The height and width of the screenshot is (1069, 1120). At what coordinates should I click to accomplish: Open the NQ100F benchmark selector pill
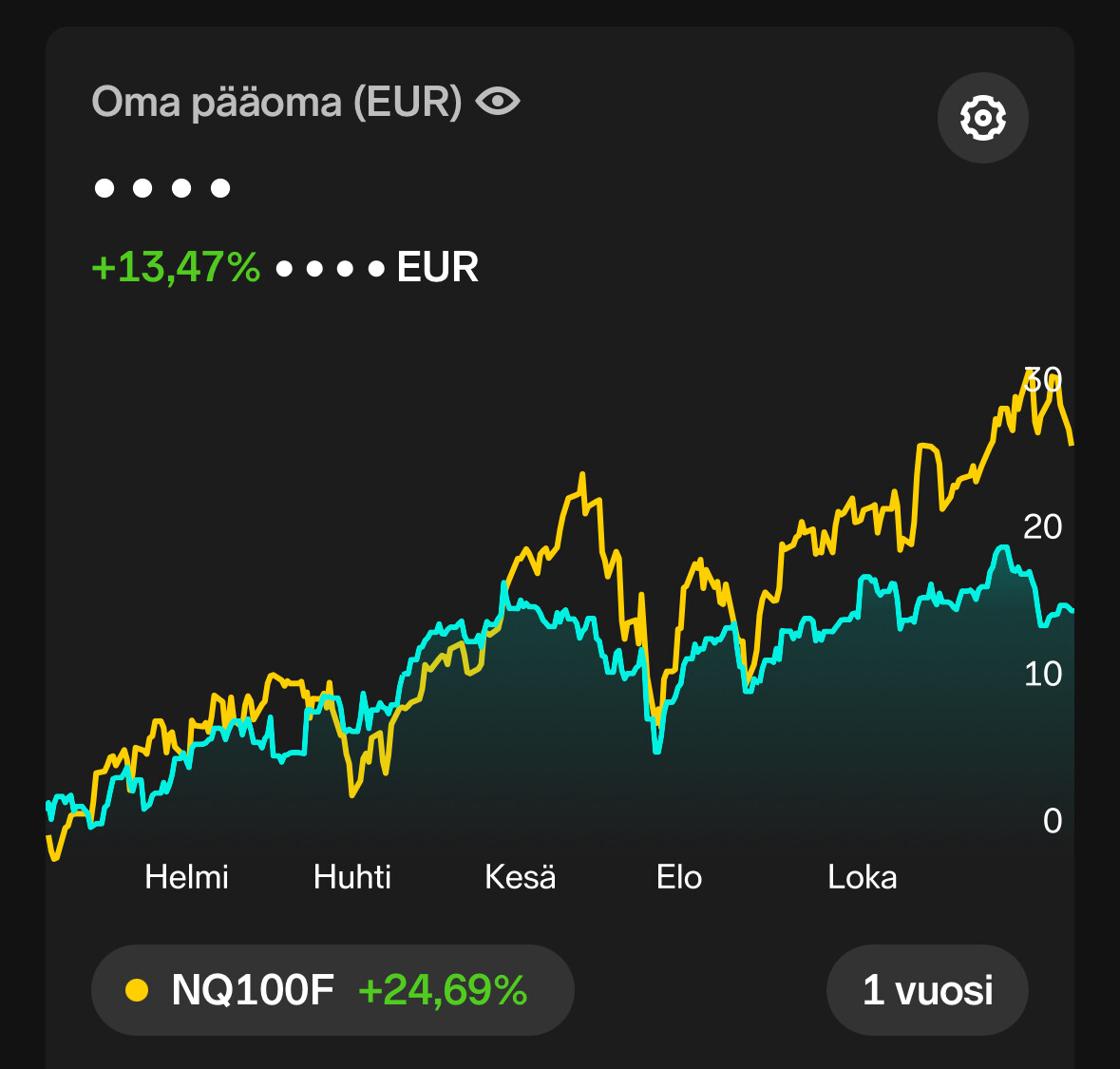pos(332,990)
